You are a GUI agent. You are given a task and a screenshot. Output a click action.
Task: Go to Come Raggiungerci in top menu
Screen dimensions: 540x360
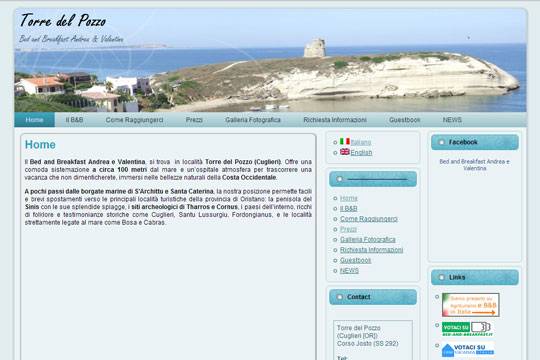click(134, 120)
